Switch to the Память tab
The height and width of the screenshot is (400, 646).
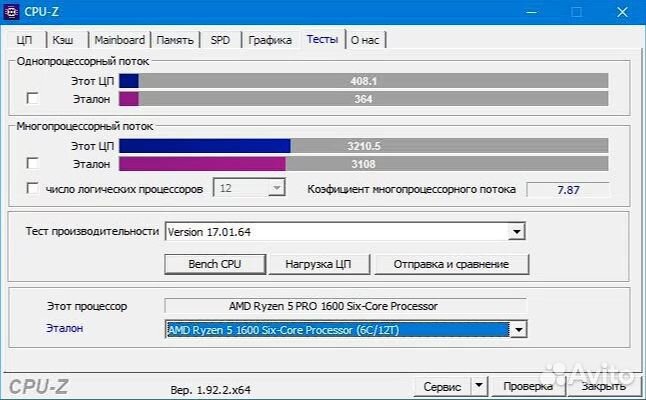click(175, 40)
